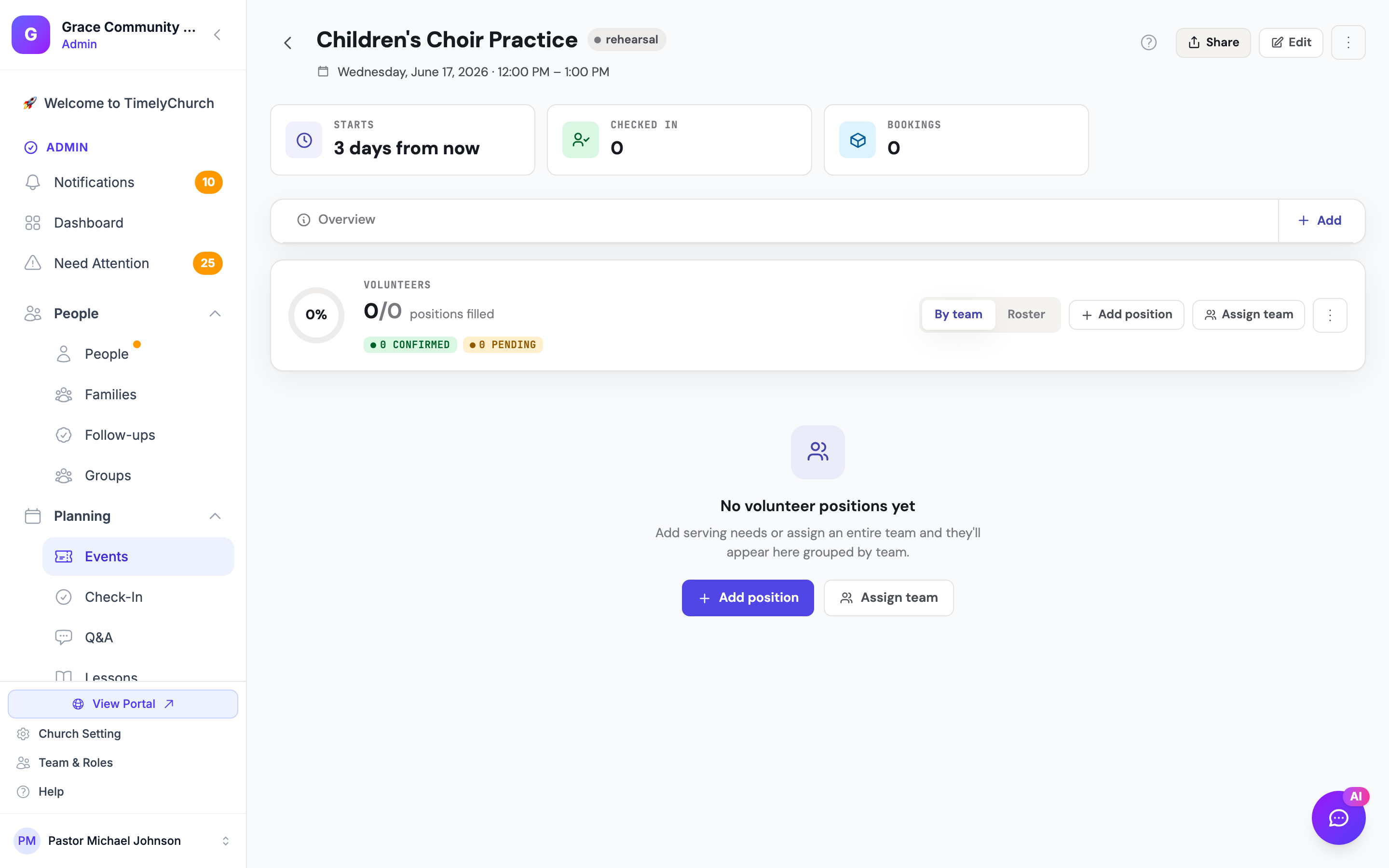Go back using the arrow beside event title
This screenshot has width=1389, height=868.
coord(288,43)
